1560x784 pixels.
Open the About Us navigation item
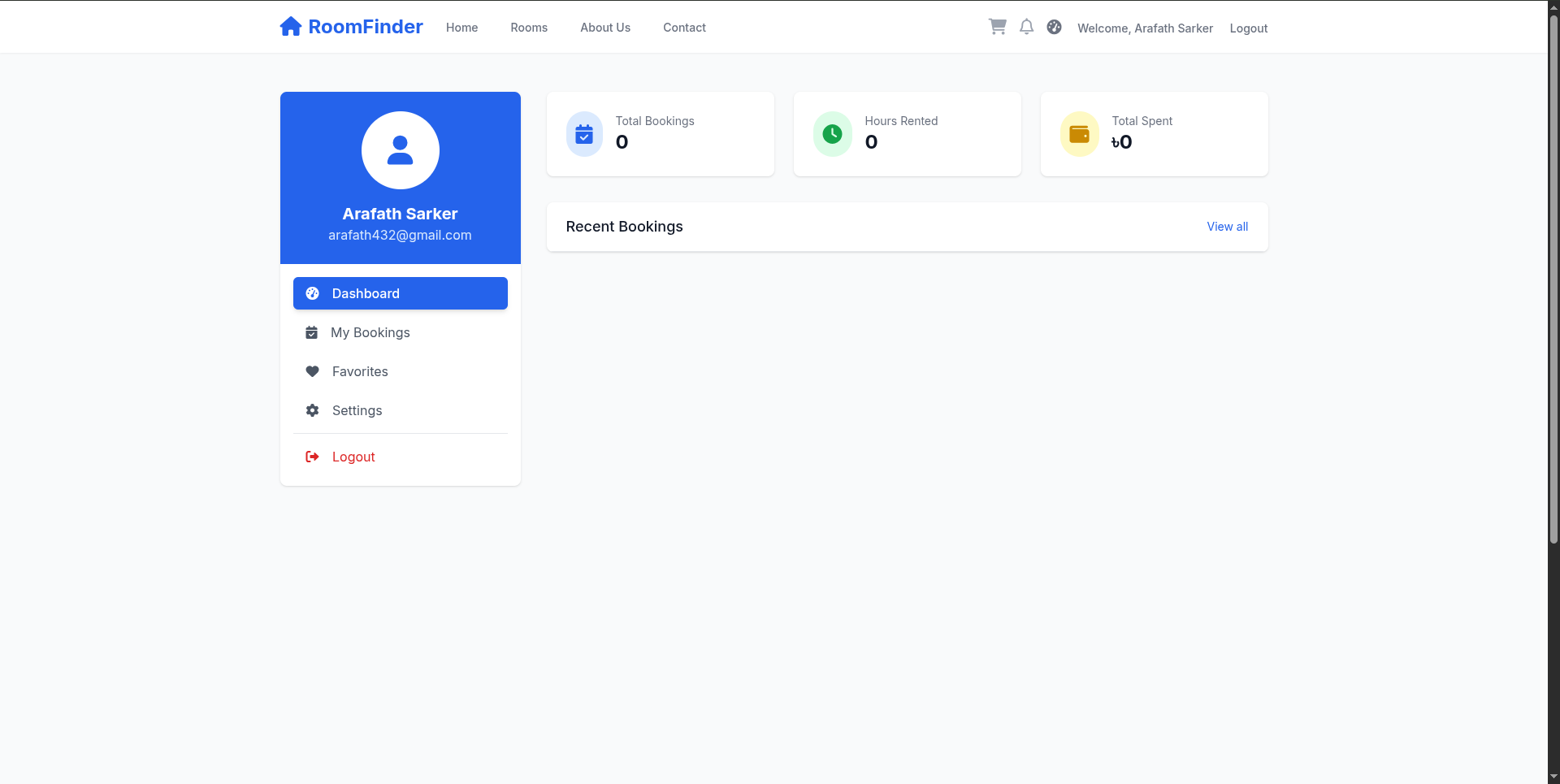point(604,27)
